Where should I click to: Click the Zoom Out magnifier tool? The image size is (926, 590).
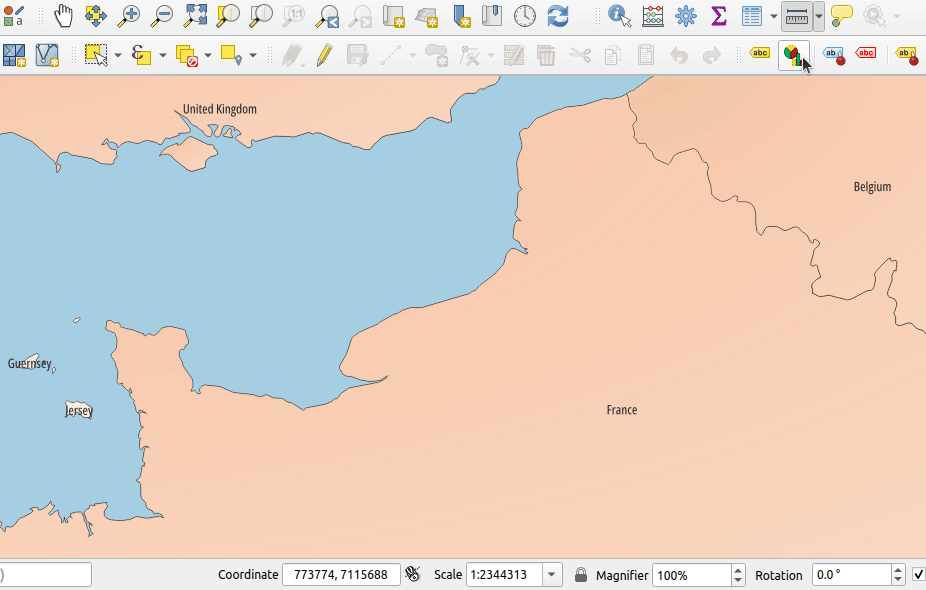(x=162, y=16)
